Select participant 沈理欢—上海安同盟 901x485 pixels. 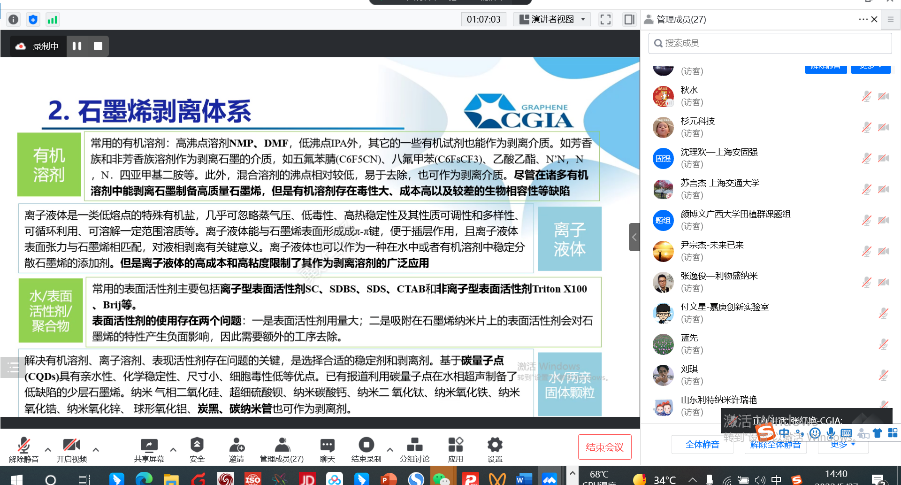(x=770, y=158)
